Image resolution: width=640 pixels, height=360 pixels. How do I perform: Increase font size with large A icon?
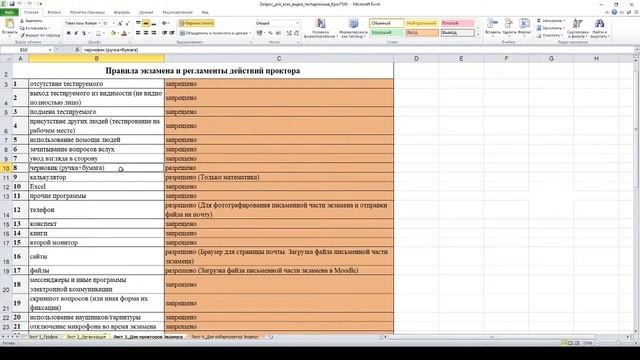pyautogui.click(x=120, y=23)
